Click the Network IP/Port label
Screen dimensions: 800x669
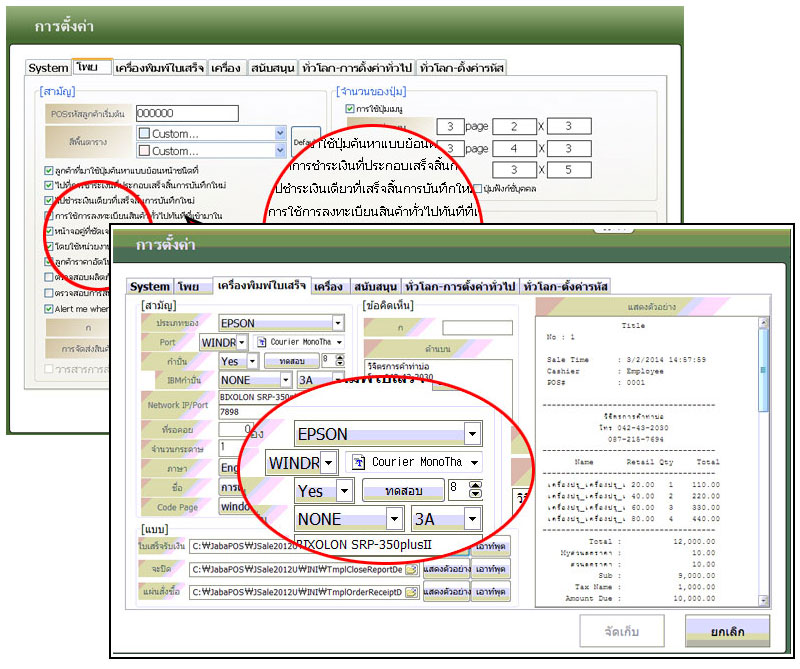click(178, 405)
